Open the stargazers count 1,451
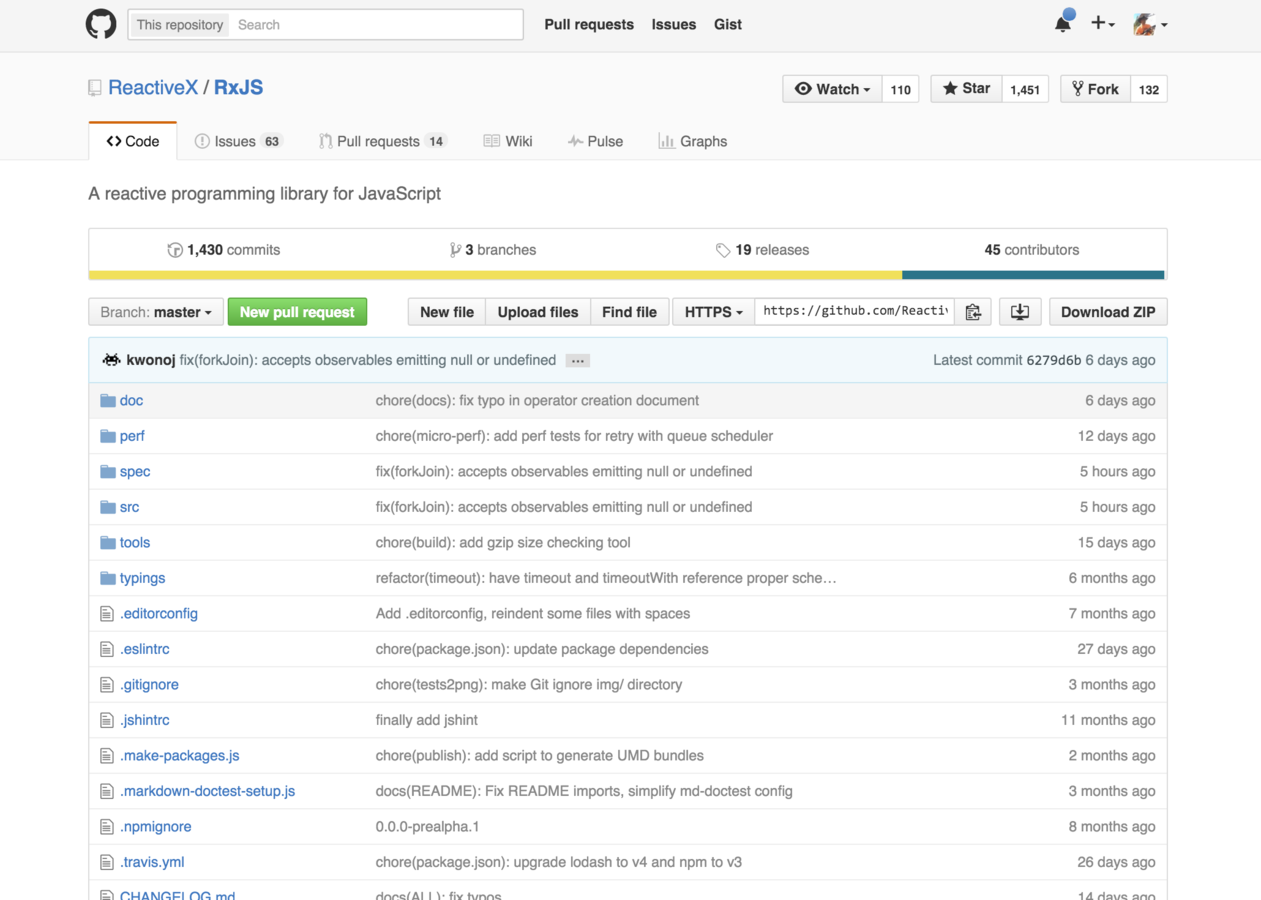 [x=1025, y=89]
